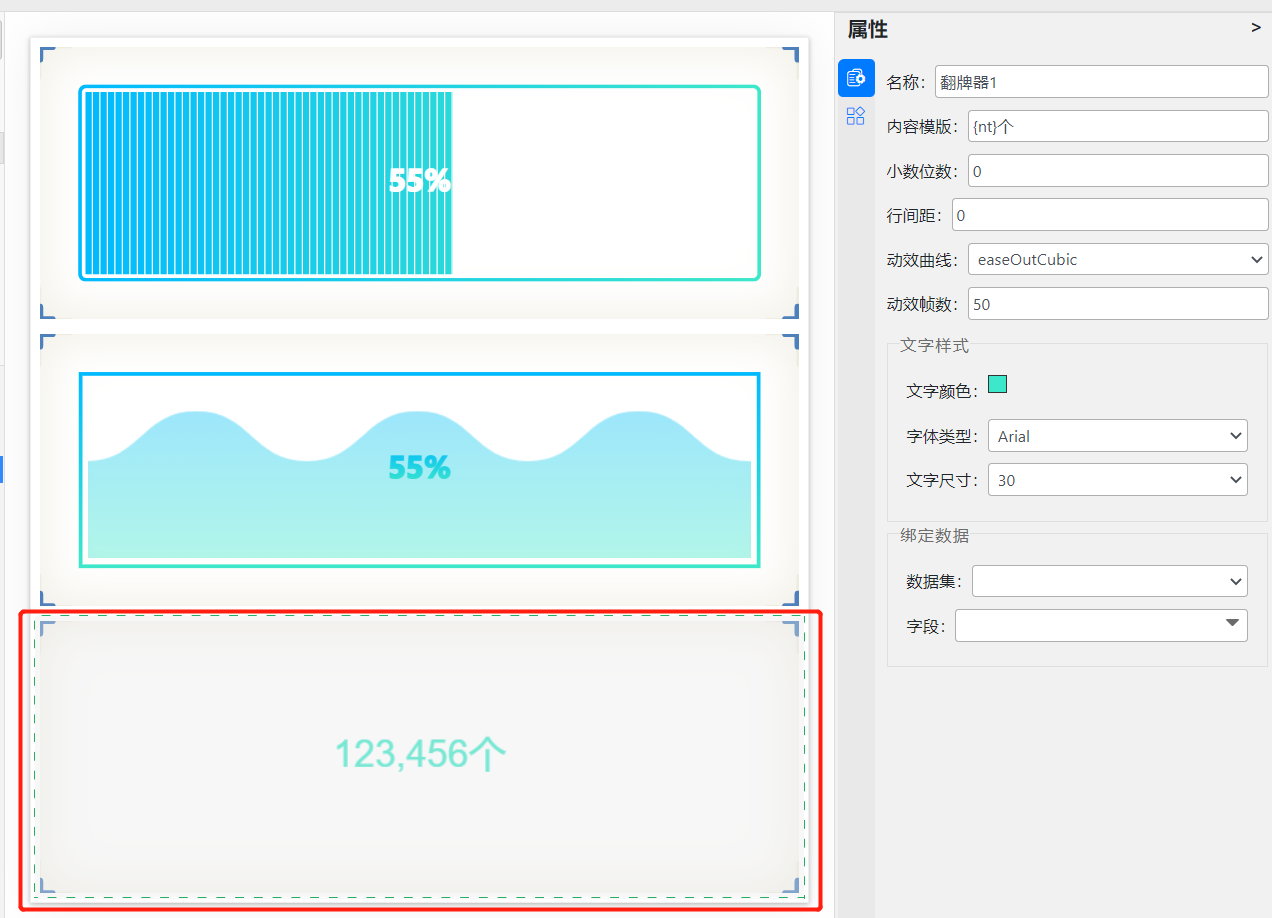Click the 属性 panel title
Viewport: 1272px width, 918px height.
pyautogui.click(x=867, y=30)
